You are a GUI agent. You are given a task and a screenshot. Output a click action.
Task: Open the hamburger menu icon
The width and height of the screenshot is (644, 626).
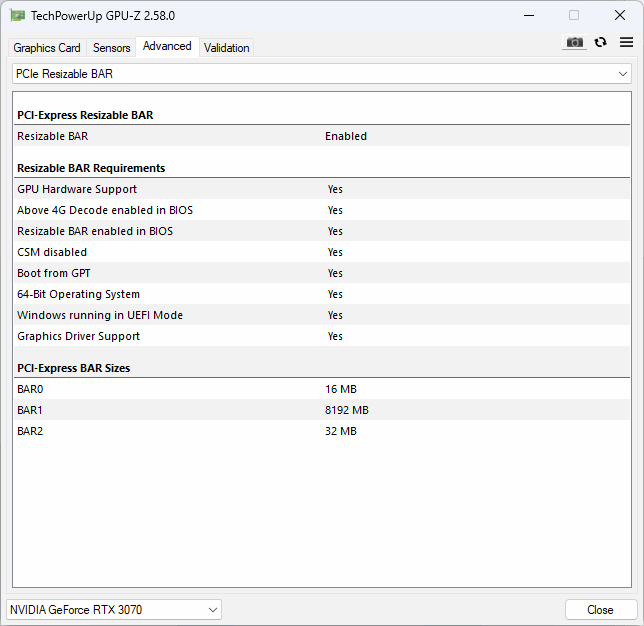tap(626, 42)
